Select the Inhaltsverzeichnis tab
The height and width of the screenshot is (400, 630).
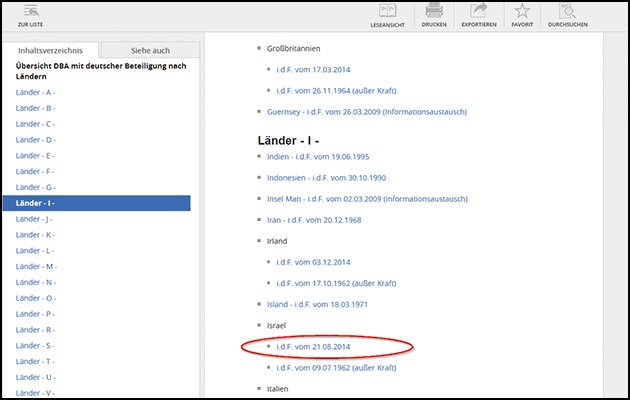click(x=50, y=50)
